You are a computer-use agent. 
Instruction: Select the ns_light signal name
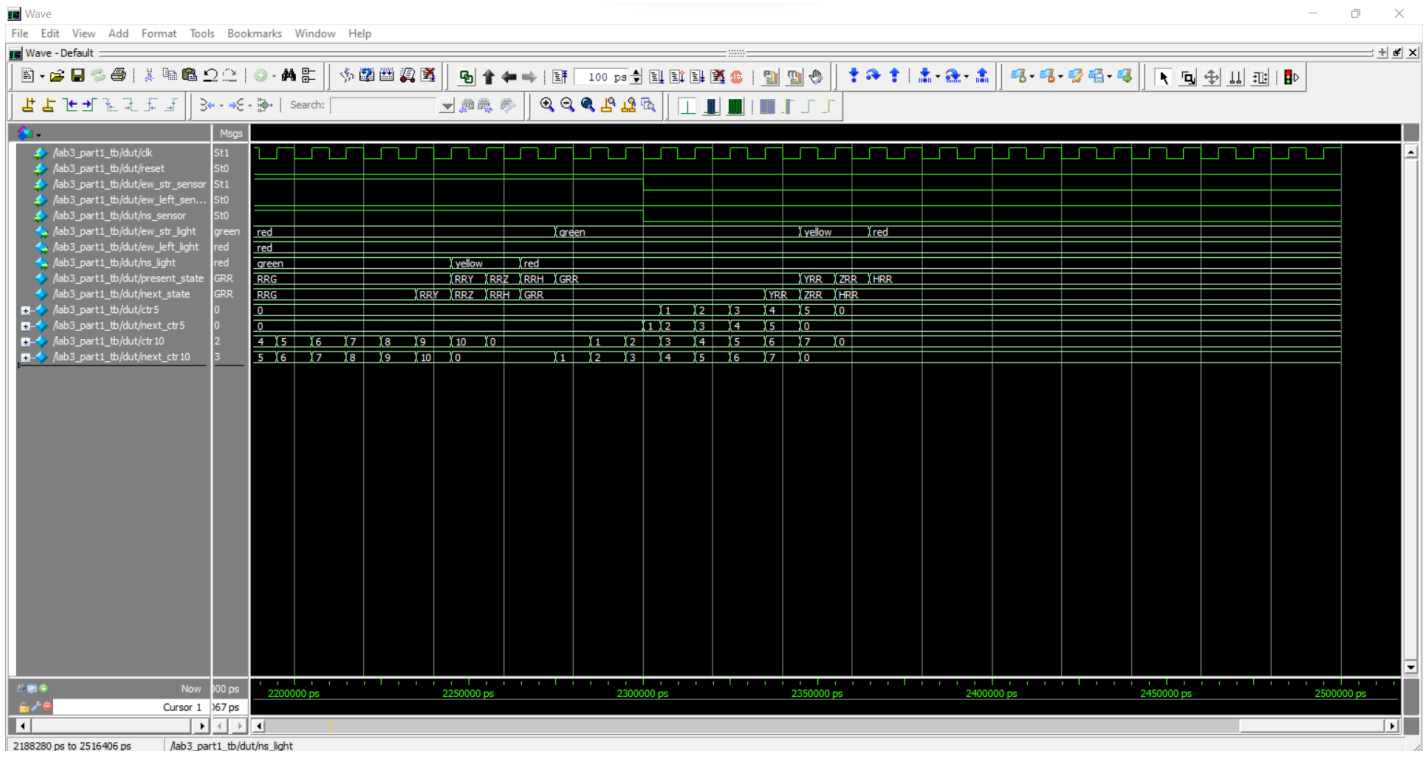pos(113,263)
